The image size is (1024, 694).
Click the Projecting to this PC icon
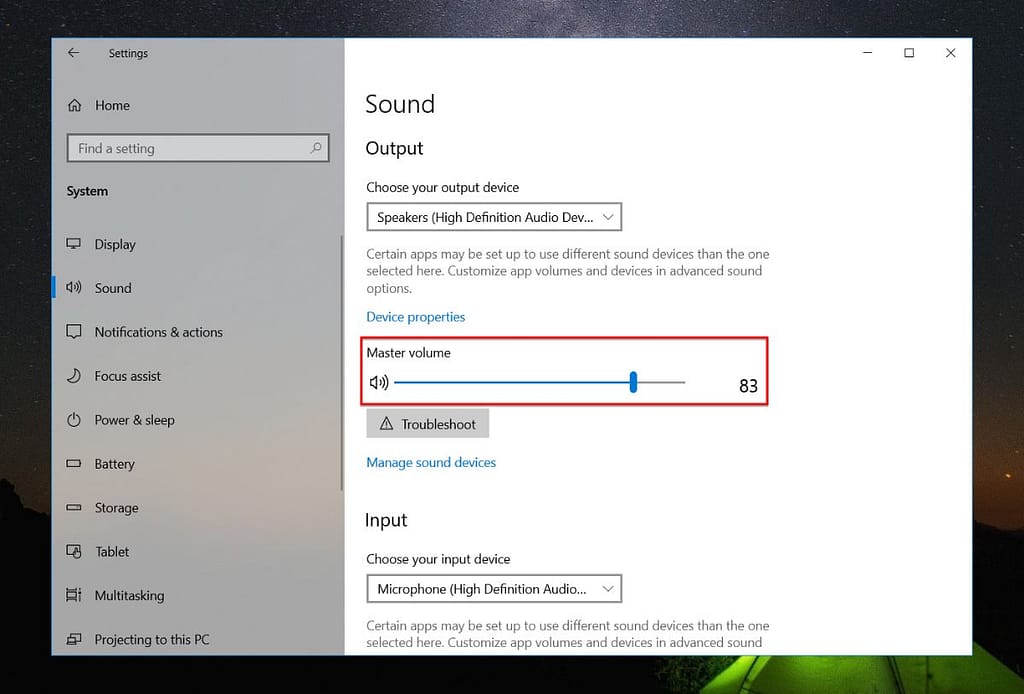[x=74, y=639]
